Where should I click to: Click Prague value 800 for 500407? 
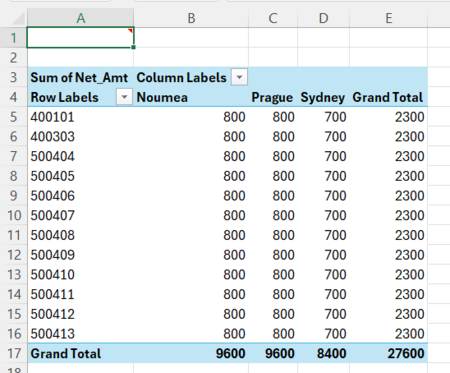tap(273, 215)
